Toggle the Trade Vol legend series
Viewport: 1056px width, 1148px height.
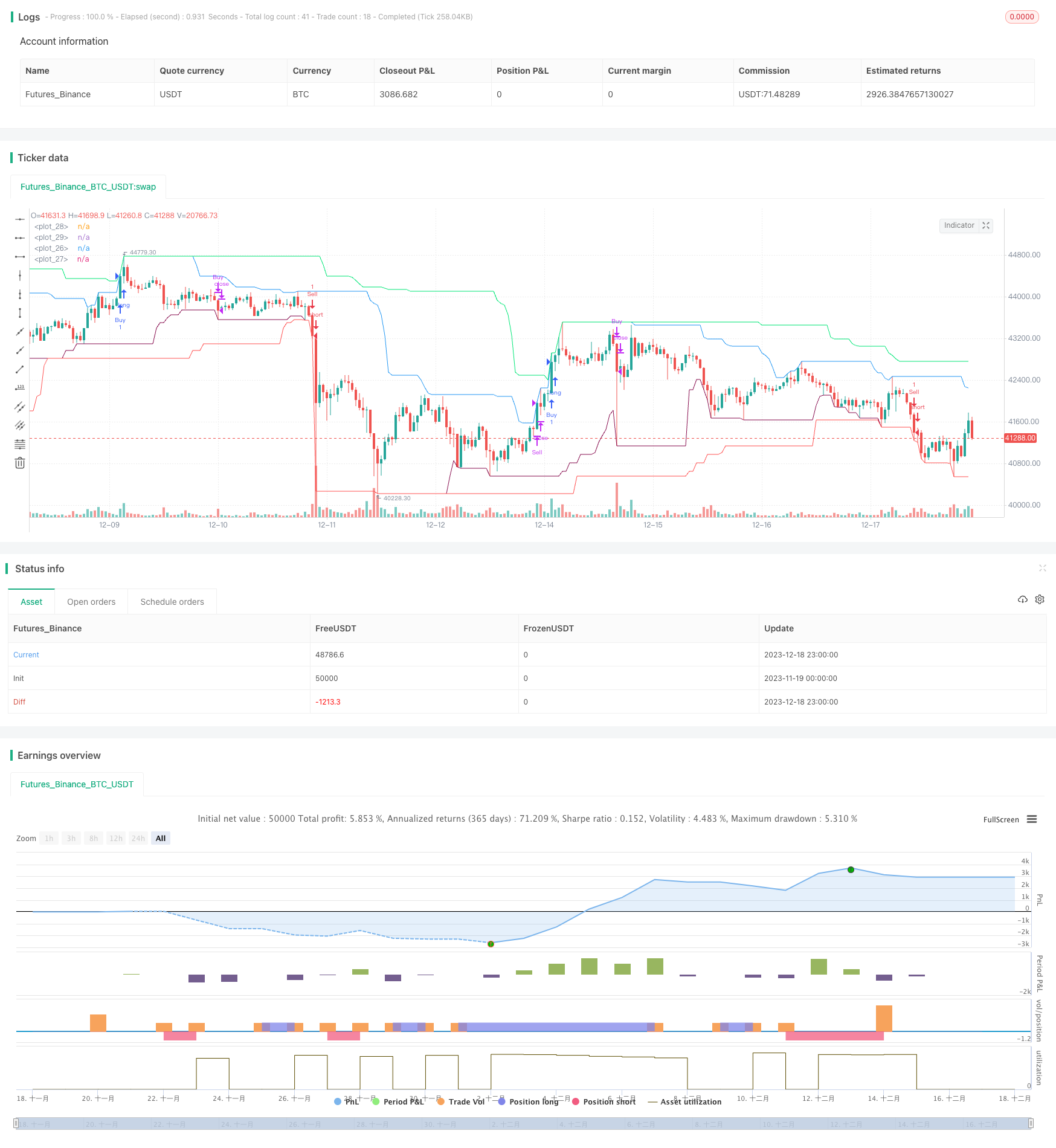coord(461,1101)
